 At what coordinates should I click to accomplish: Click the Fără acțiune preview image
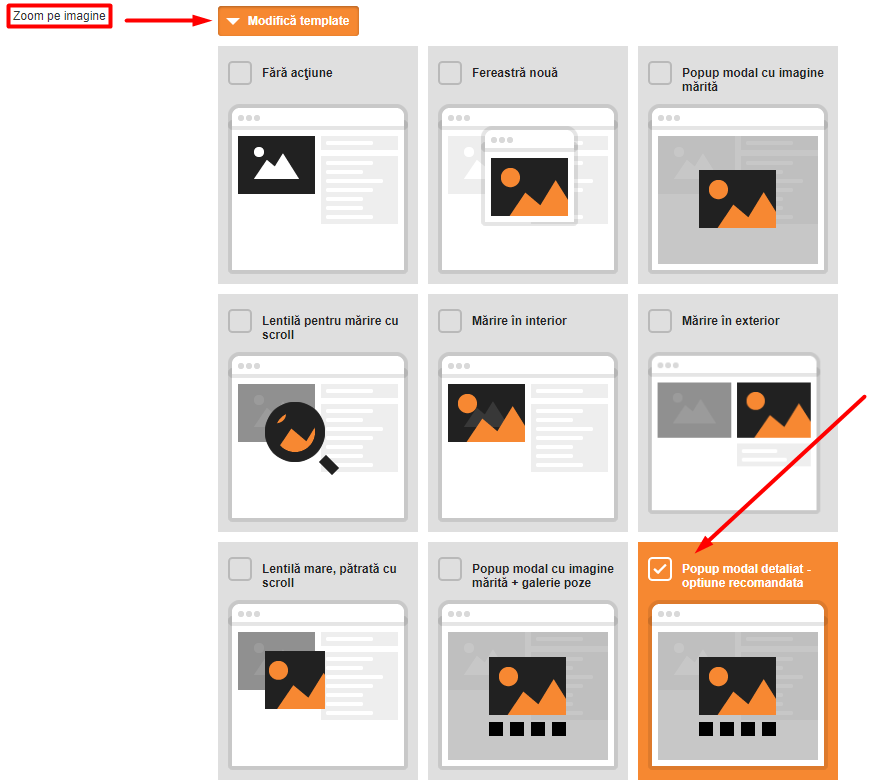tap(318, 189)
